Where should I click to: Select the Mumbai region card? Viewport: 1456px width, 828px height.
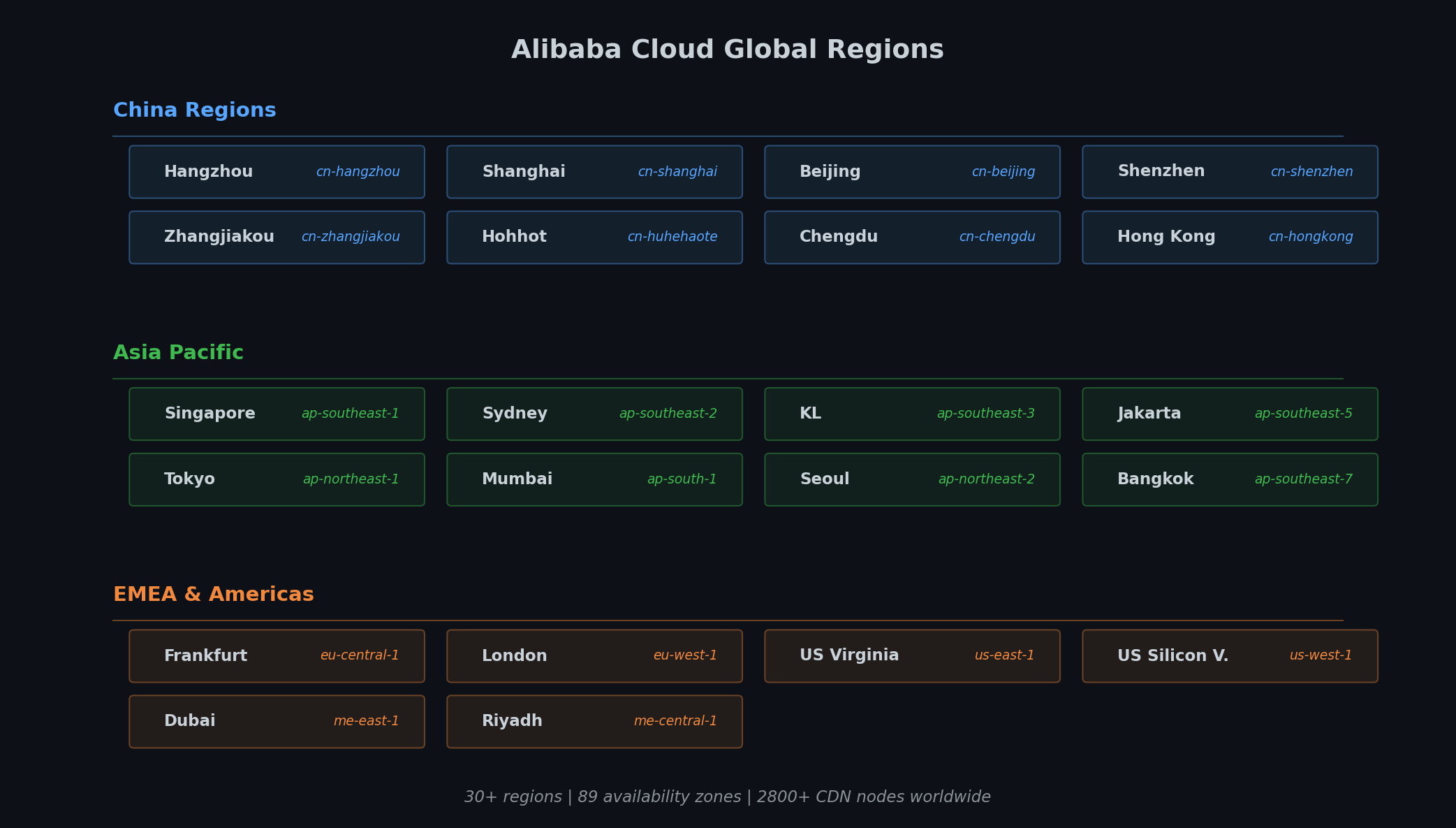click(x=594, y=480)
